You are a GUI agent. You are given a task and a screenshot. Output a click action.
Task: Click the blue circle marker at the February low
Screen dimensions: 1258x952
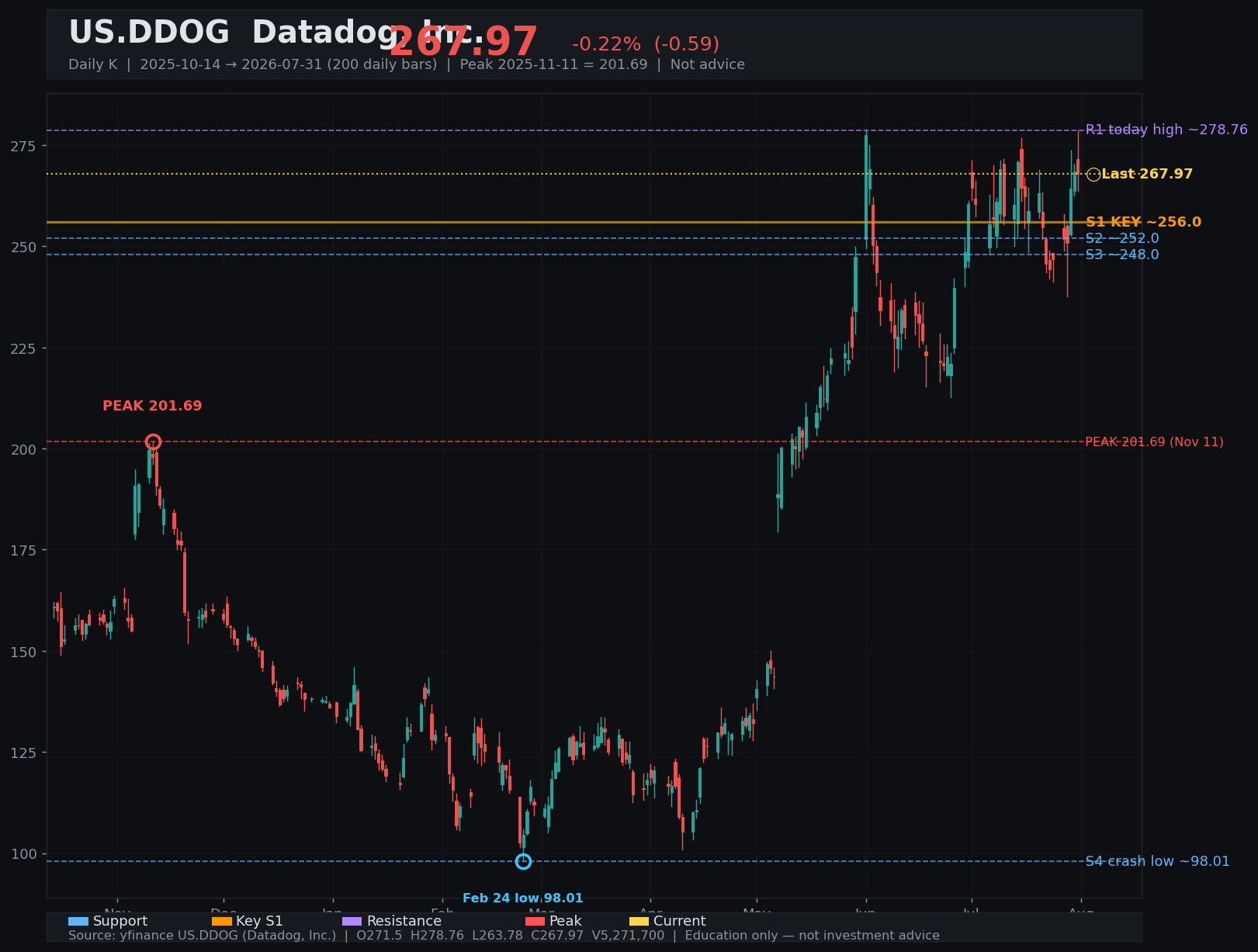(523, 861)
